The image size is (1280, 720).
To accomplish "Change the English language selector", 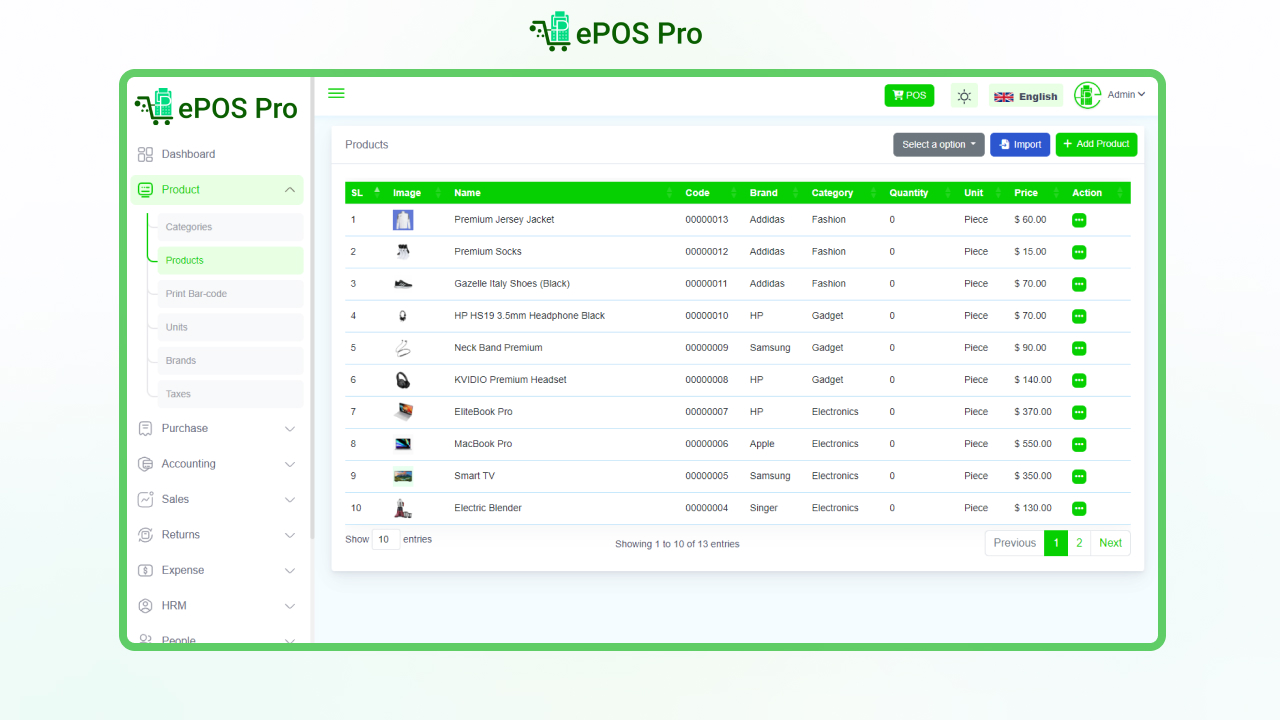I will [x=1026, y=95].
